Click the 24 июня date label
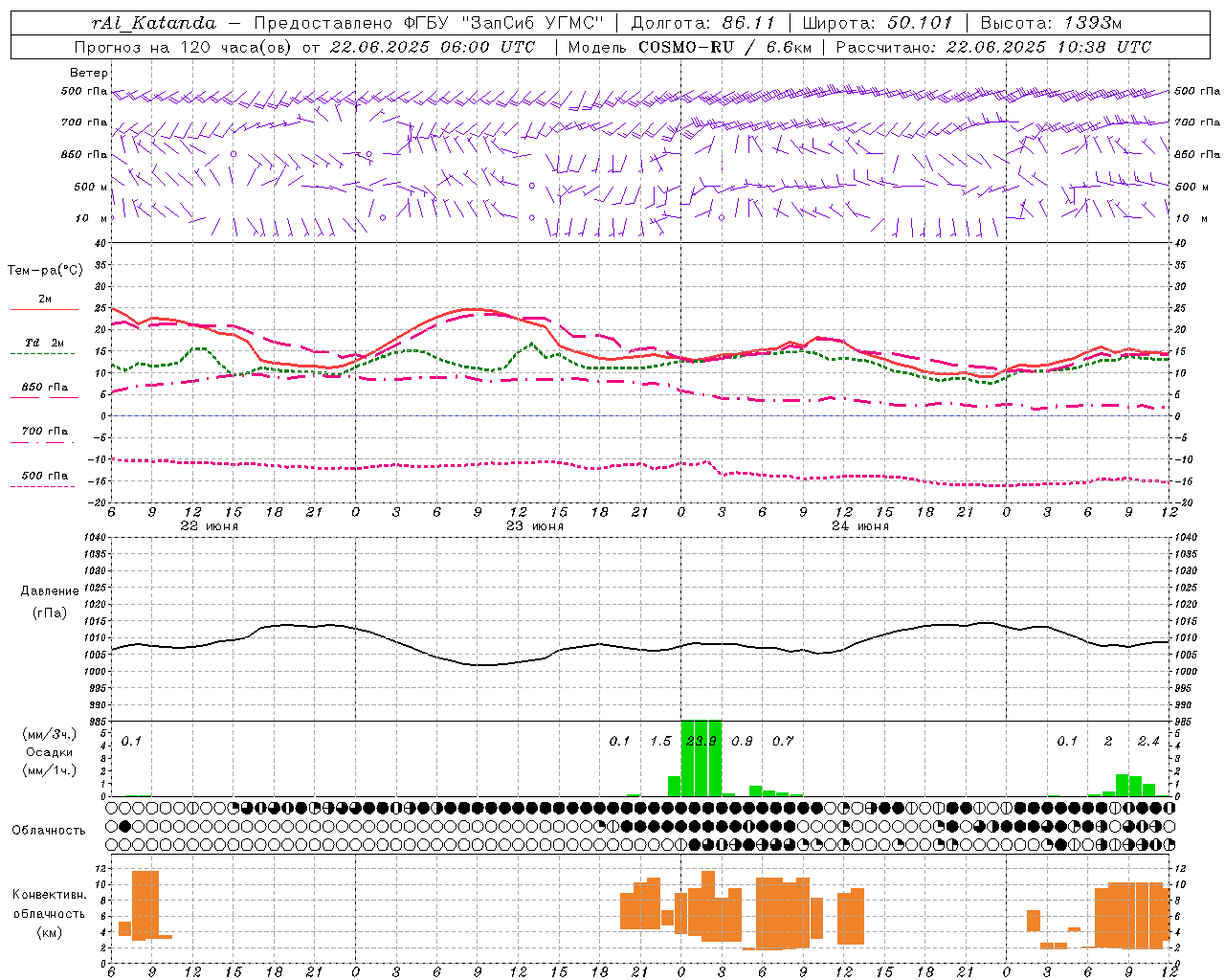 [860, 526]
